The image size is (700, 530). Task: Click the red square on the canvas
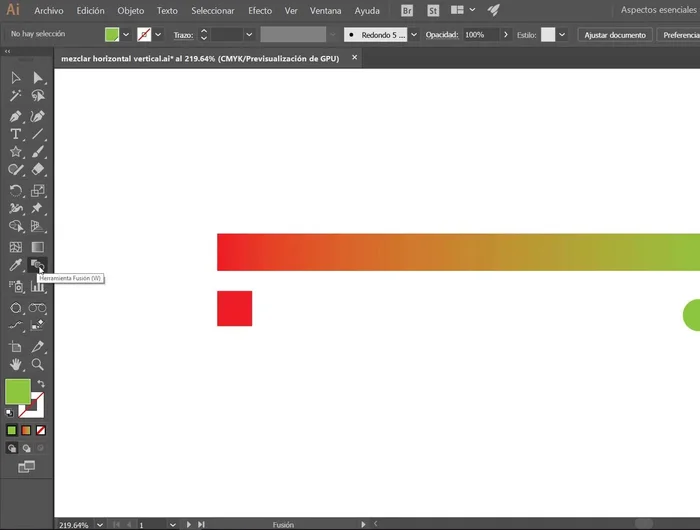coord(234,308)
